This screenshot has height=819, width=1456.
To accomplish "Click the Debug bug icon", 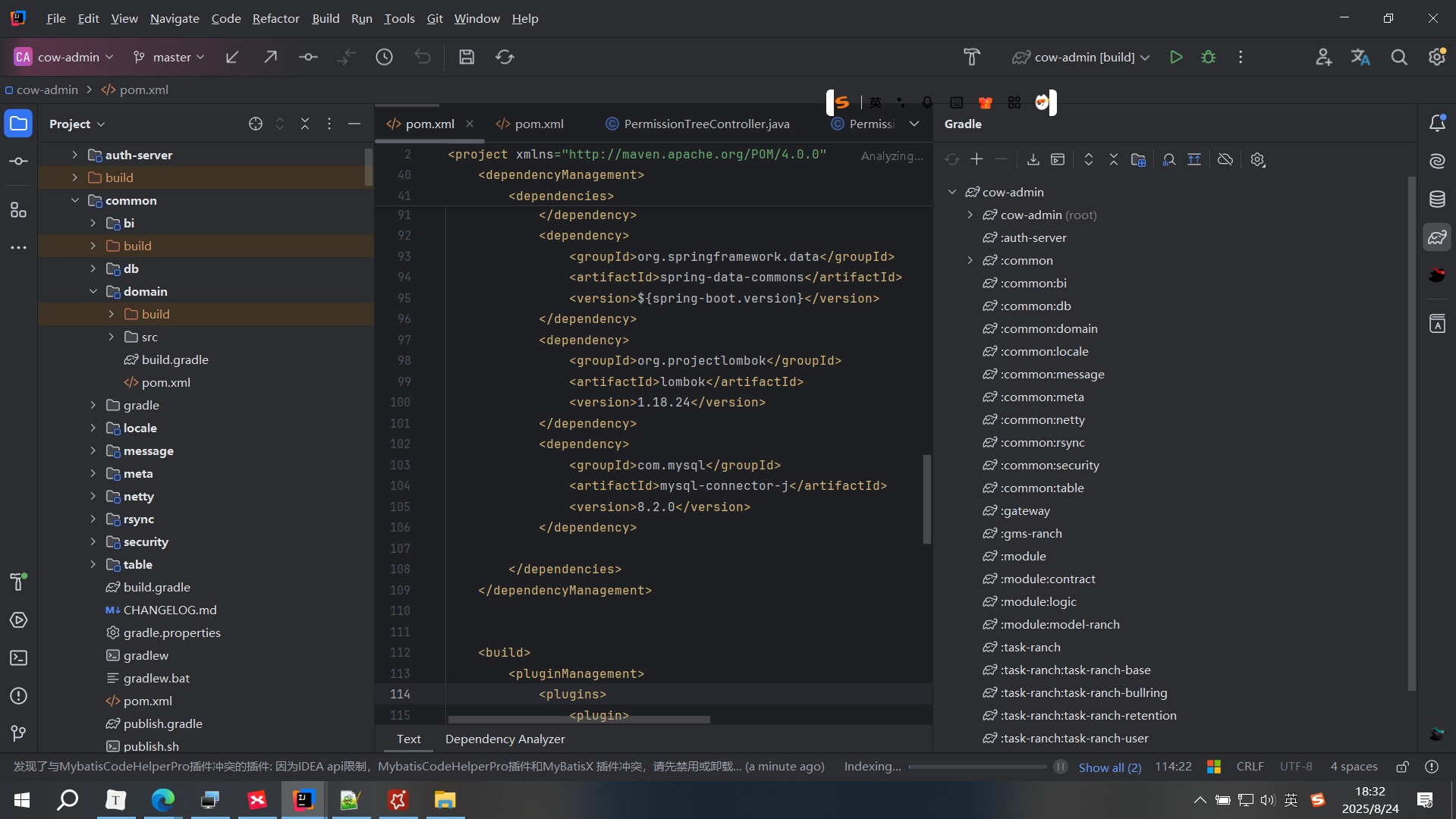I will [1209, 57].
